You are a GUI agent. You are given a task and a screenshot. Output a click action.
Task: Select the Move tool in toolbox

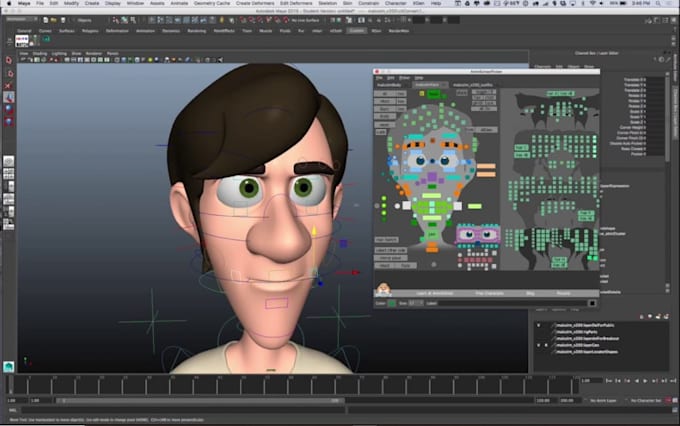pos(9,97)
